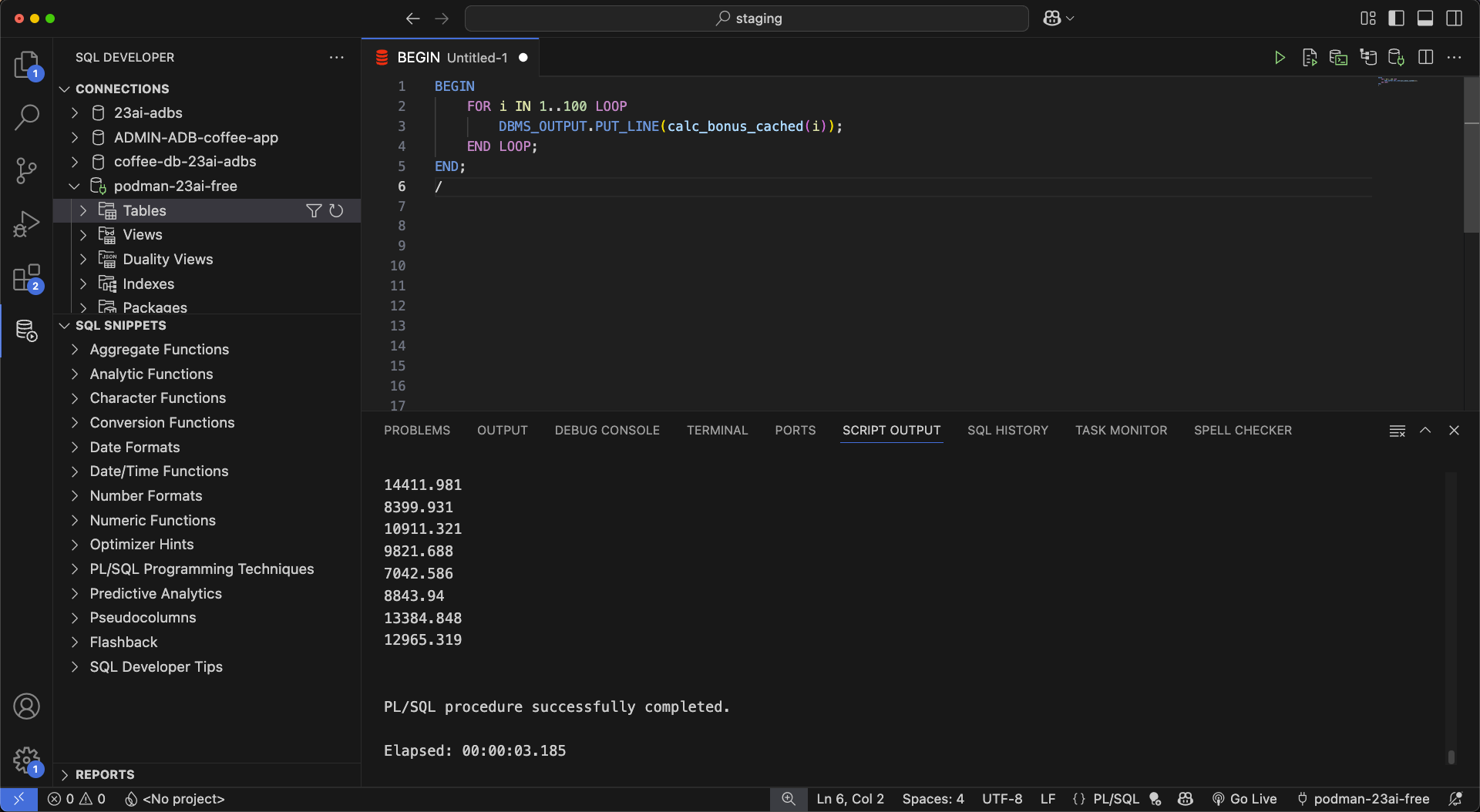
Task: Open the Manage gear icon
Action: (26, 760)
